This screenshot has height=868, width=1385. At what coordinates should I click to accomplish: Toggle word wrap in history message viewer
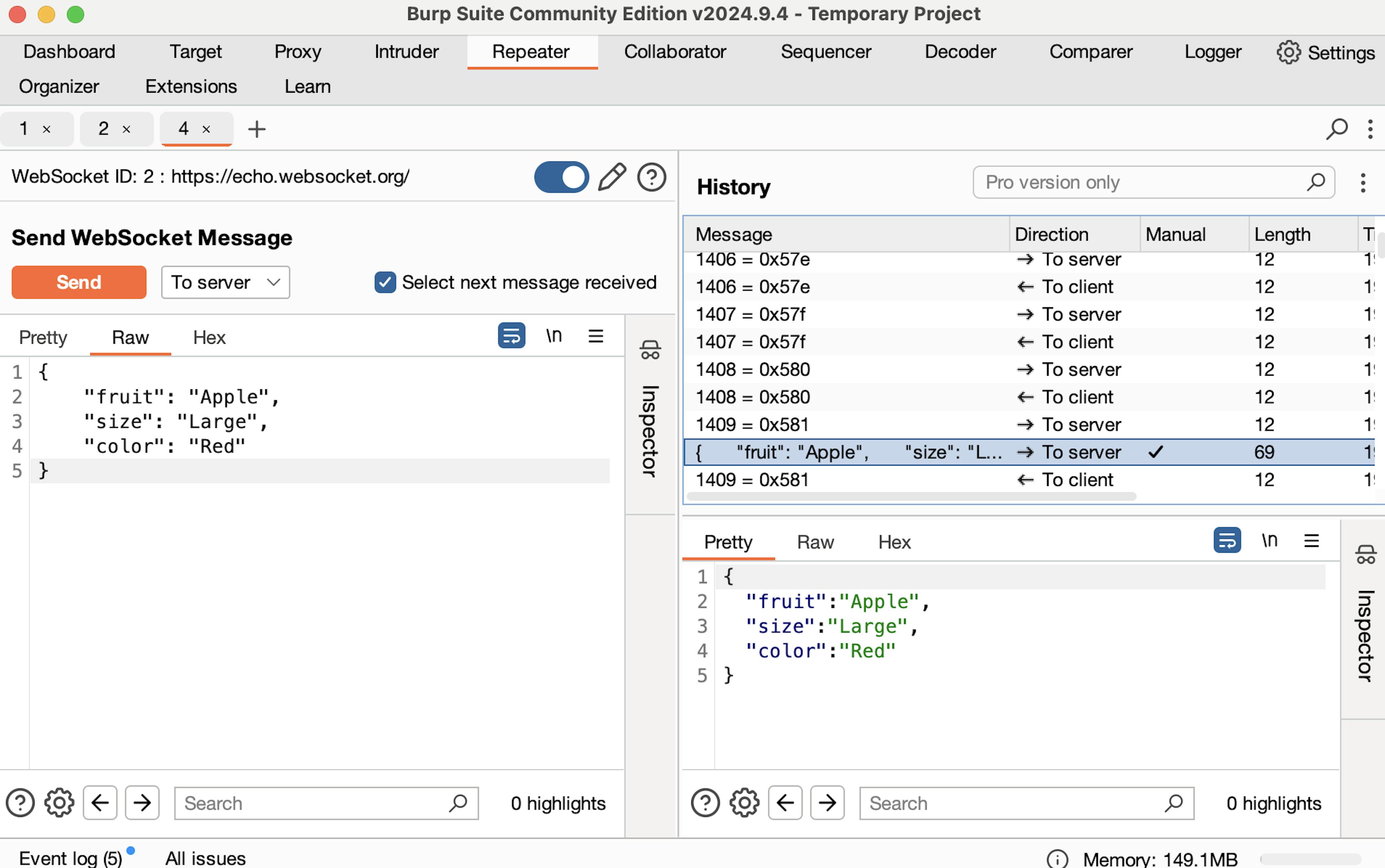point(1227,541)
